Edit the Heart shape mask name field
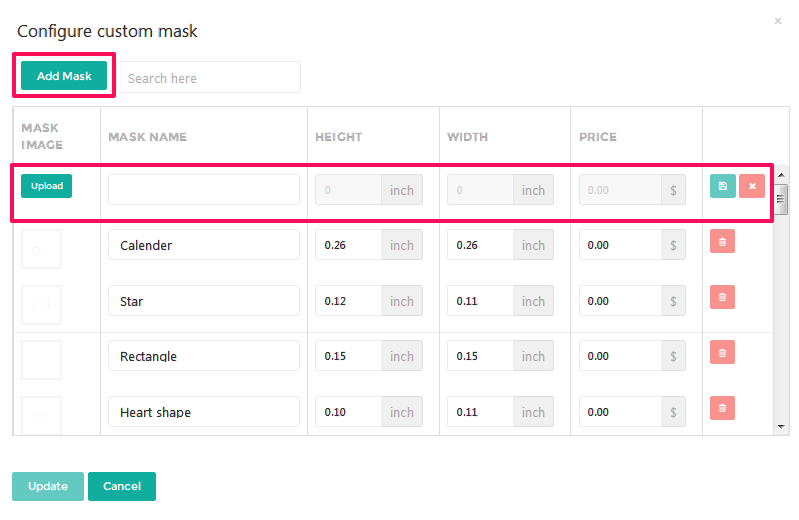799x520 pixels. (x=204, y=412)
